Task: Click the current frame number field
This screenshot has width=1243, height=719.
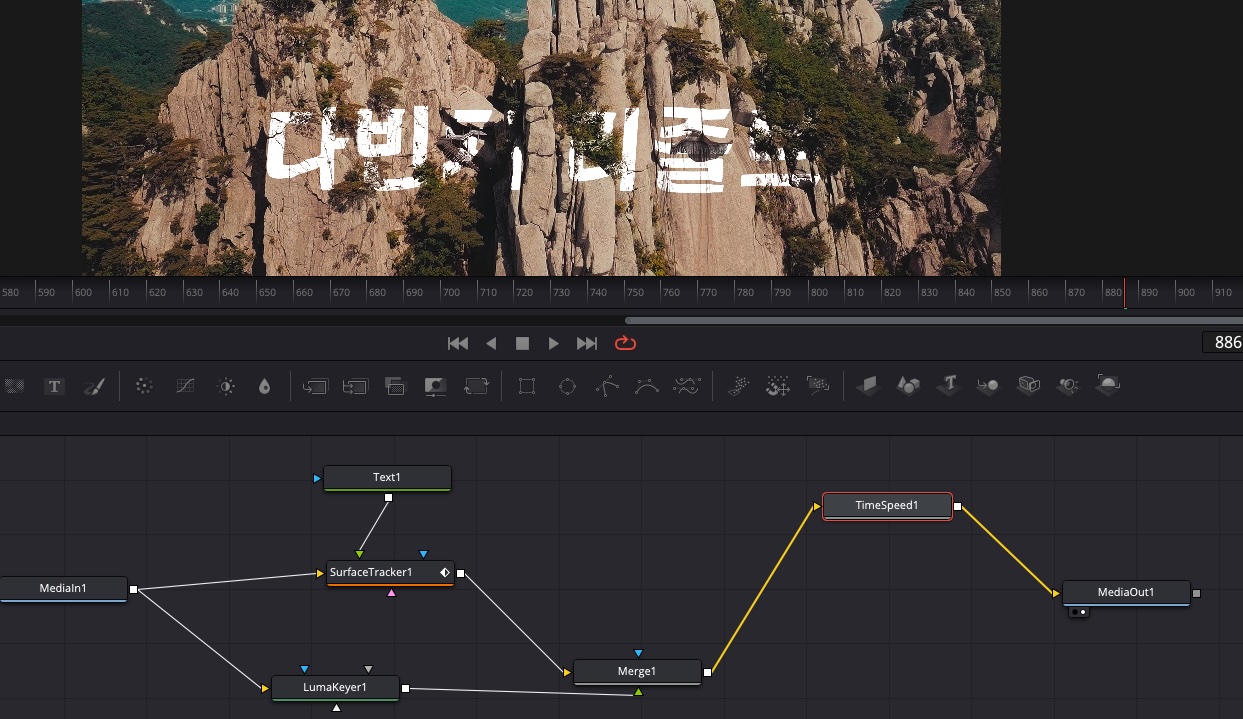Action: [1224, 343]
